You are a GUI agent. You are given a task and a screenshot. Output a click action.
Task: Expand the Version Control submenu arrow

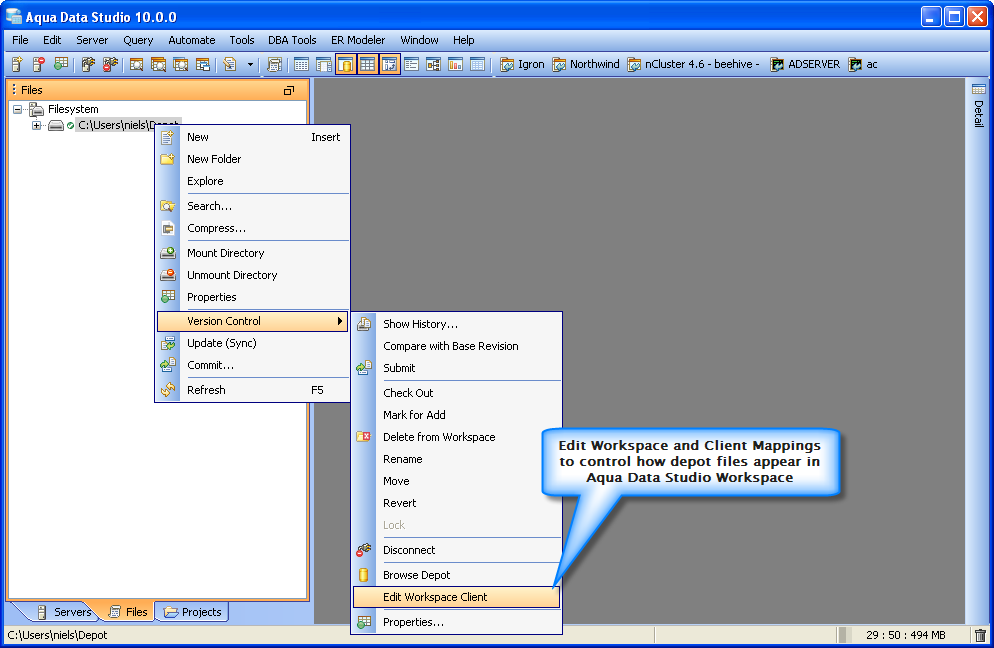(340, 321)
